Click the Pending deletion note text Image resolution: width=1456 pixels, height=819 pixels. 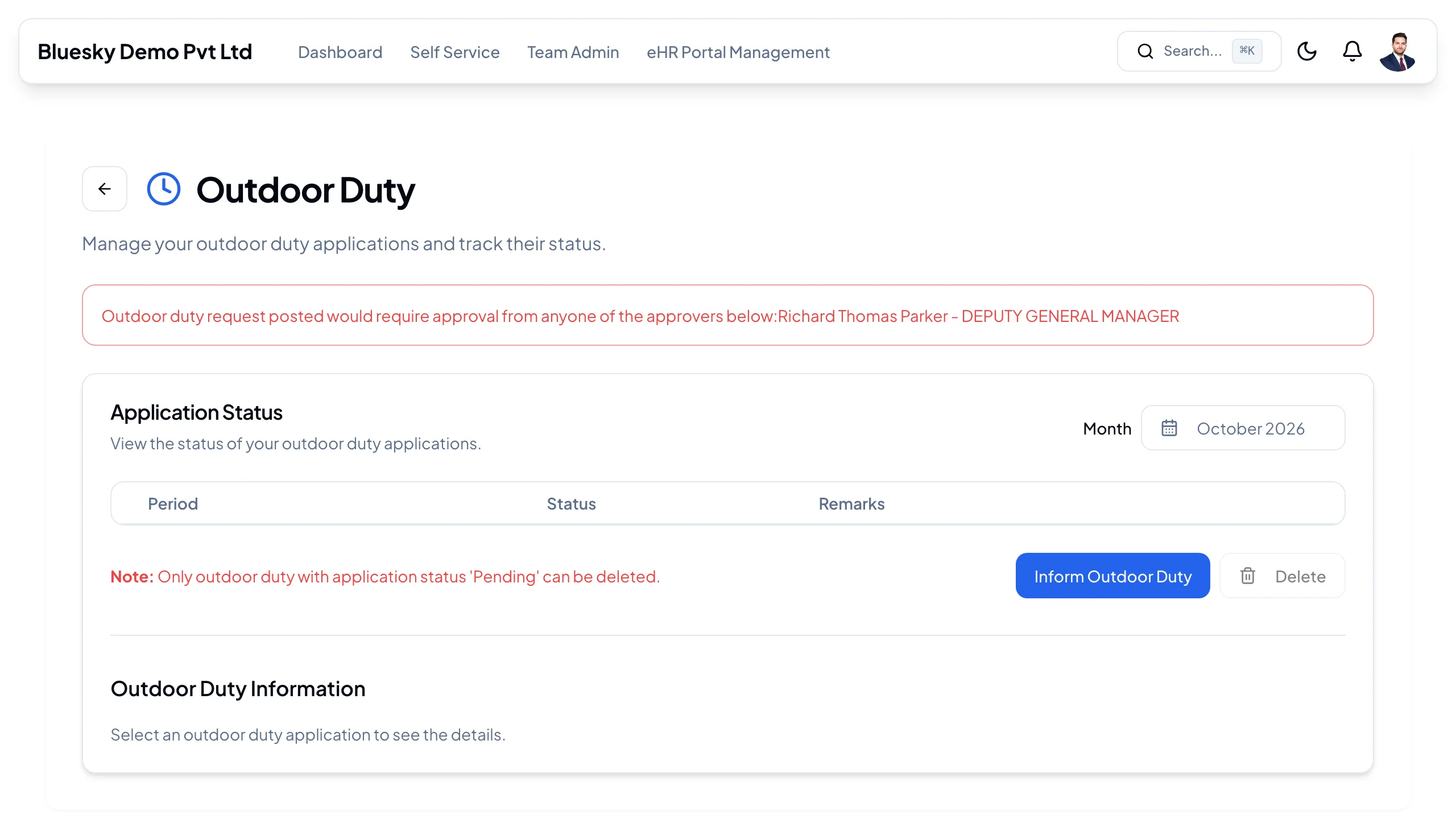coord(385,577)
